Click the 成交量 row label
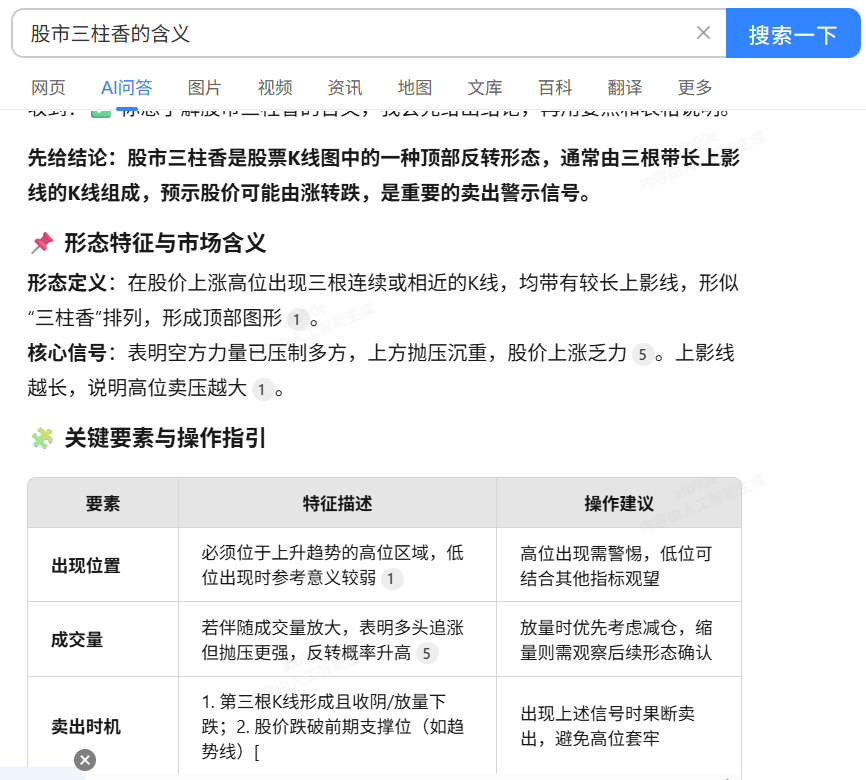 tap(77, 640)
